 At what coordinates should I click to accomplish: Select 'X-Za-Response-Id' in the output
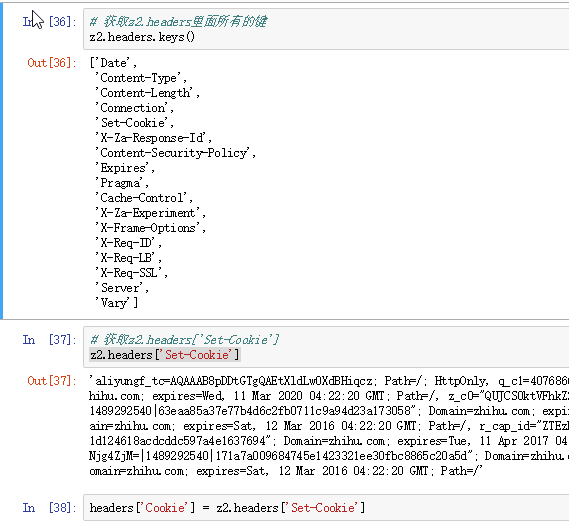pos(151,138)
